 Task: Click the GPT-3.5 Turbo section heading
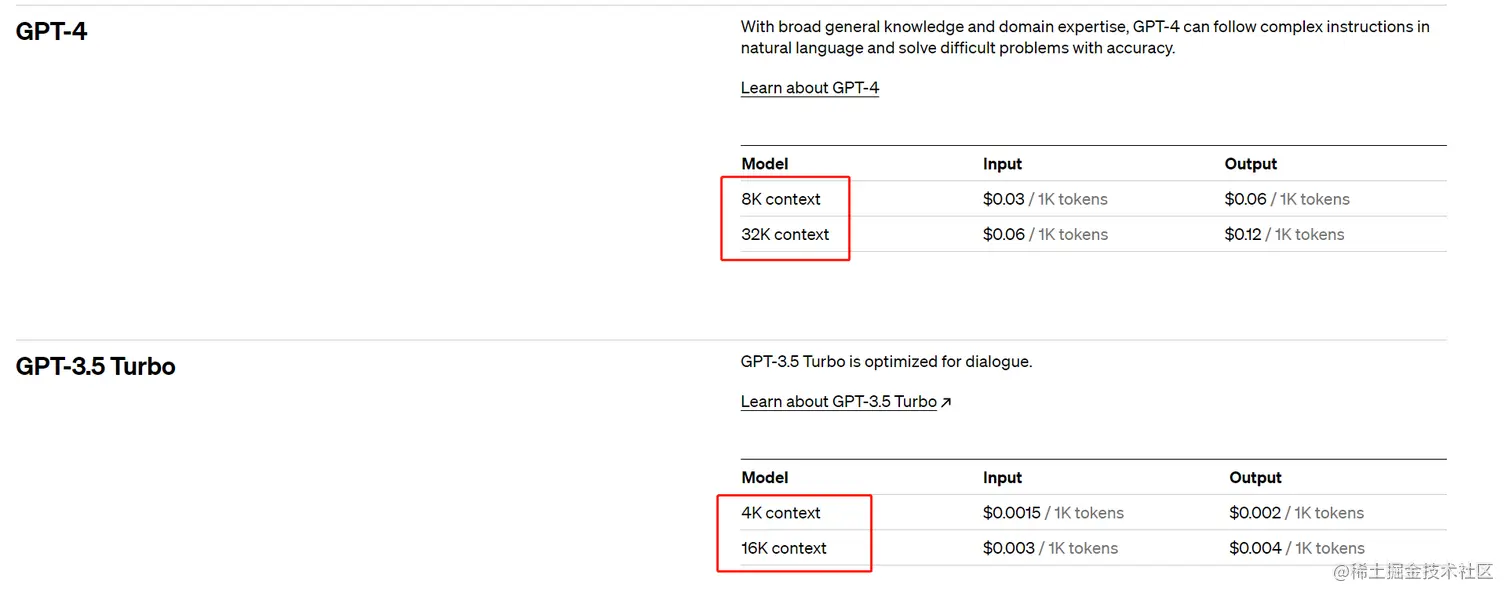(96, 366)
